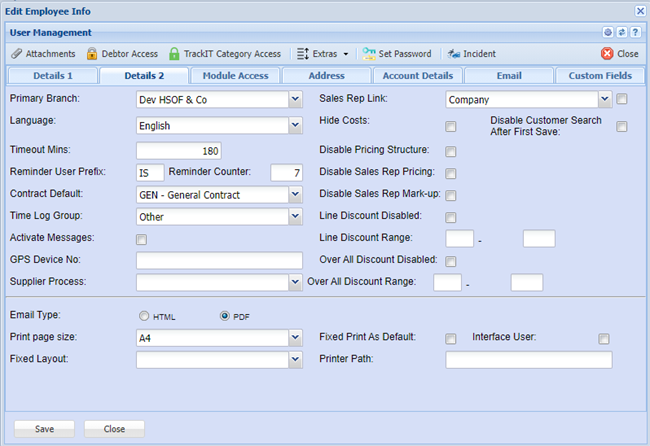
Task: Open the Contract Default dropdown
Action: [295, 195]
